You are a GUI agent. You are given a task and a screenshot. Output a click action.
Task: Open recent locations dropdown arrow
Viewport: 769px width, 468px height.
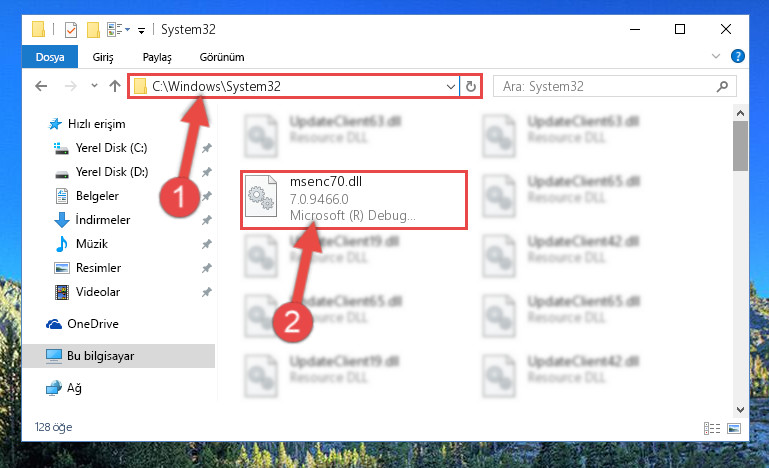94,86
